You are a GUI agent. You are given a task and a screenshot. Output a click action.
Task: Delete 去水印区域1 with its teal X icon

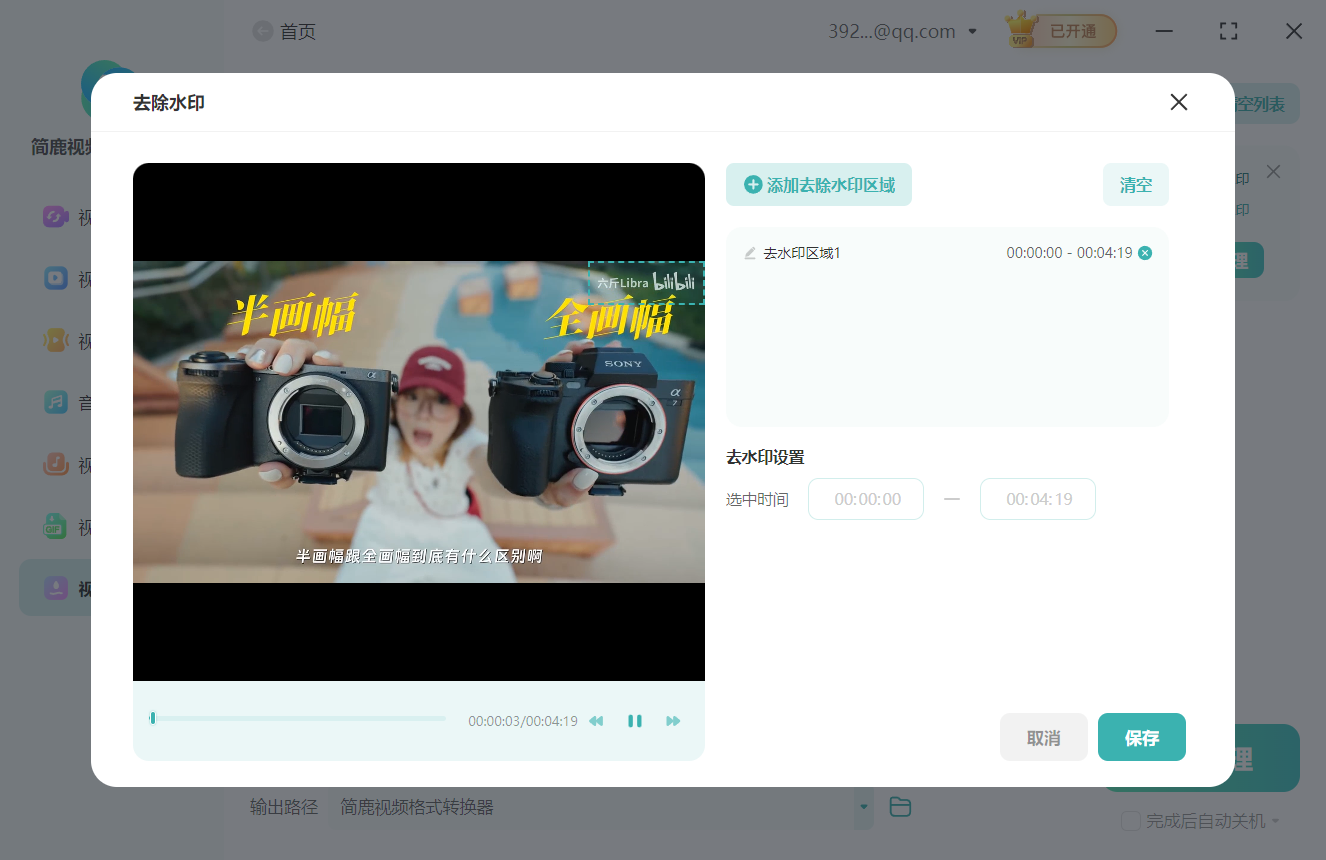click(1145, 253)
